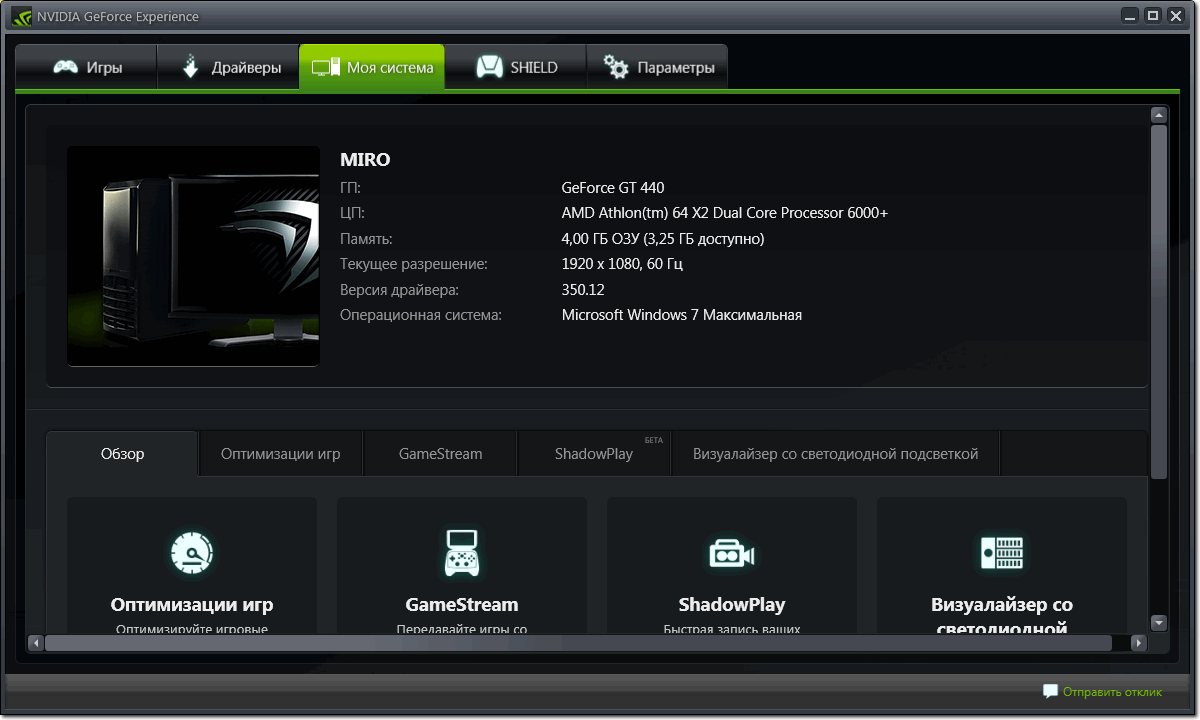Click the Память label
The width and height of the screenshot is (1200, 720).
366,239
